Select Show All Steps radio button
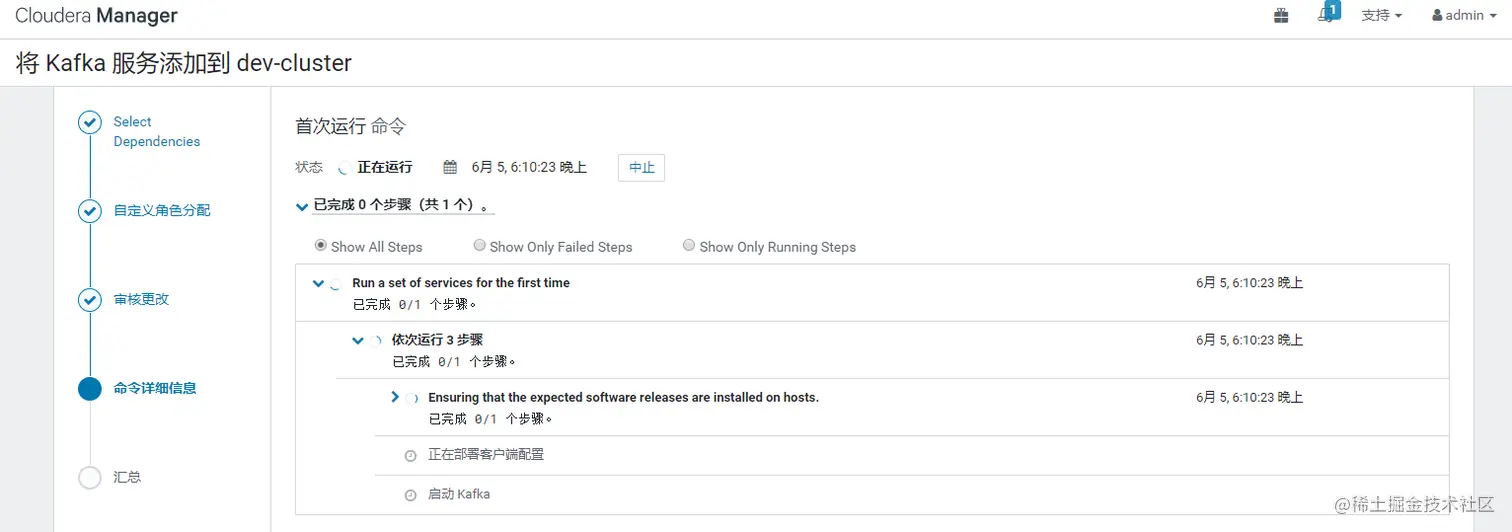Viewport: 1512px width, 532px height. pos(321,245)
